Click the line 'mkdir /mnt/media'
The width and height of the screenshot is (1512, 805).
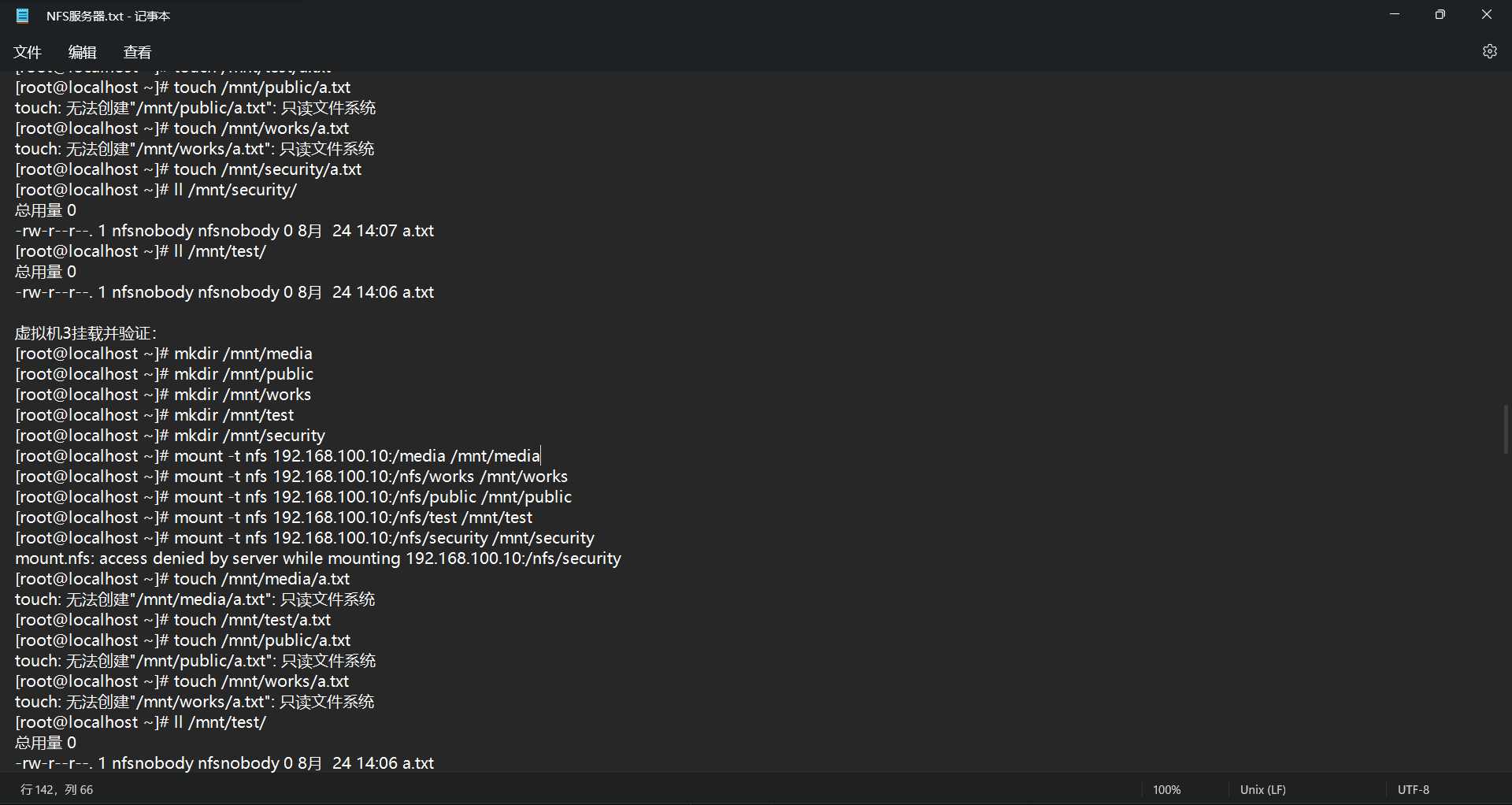pos(164,354)
